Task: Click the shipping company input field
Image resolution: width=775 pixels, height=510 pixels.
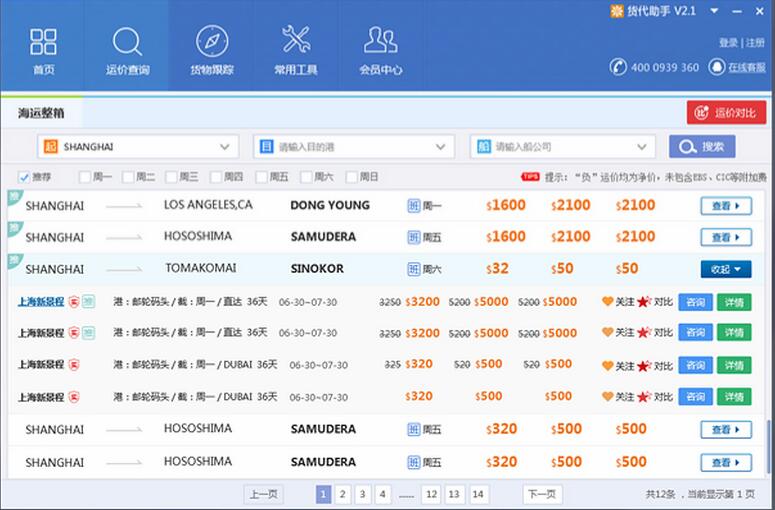Action: (x=560, y=147)
